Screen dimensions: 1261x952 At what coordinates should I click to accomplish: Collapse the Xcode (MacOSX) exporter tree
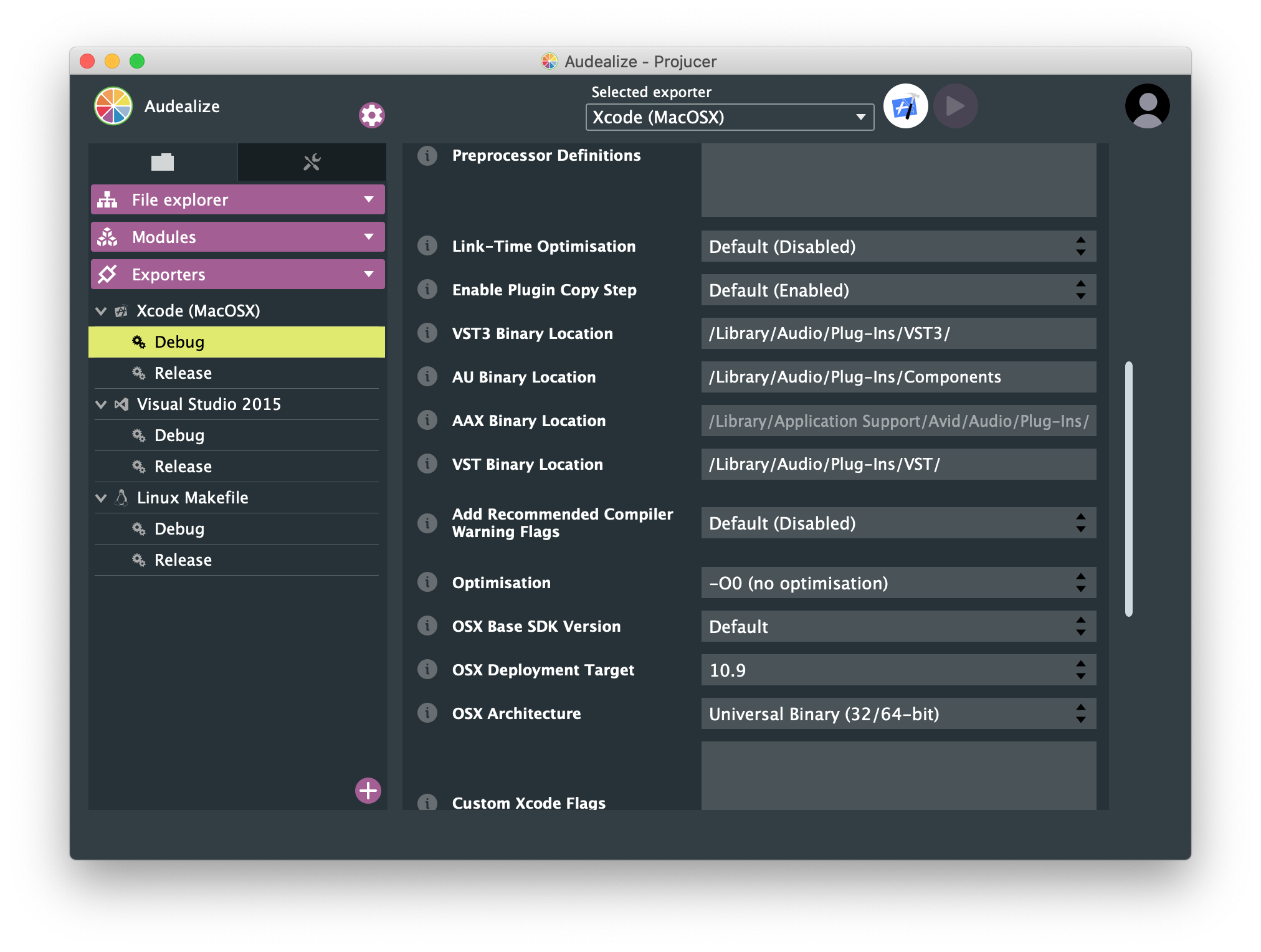point(101,310)
